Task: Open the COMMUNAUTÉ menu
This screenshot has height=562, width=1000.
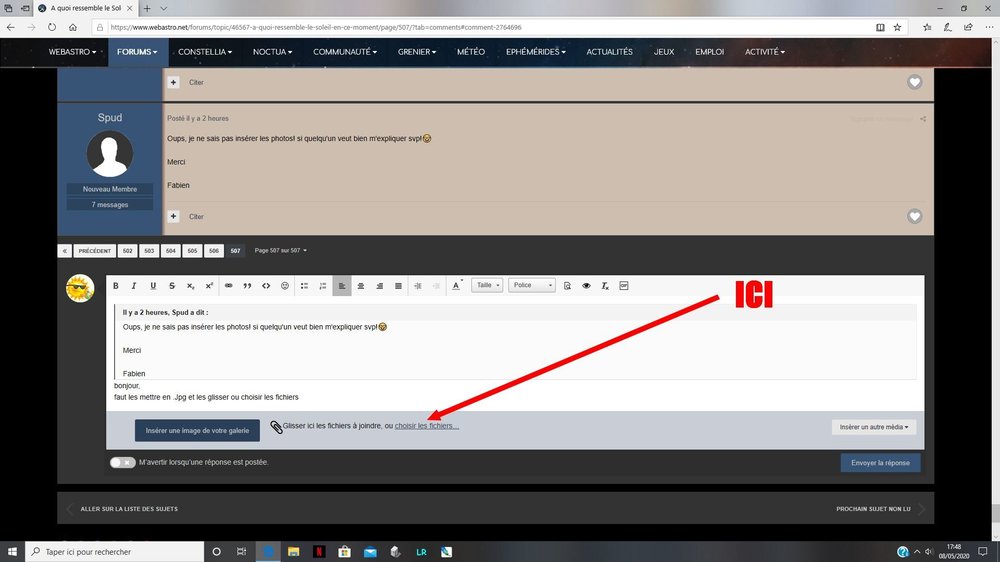Action: click(344, 52)
